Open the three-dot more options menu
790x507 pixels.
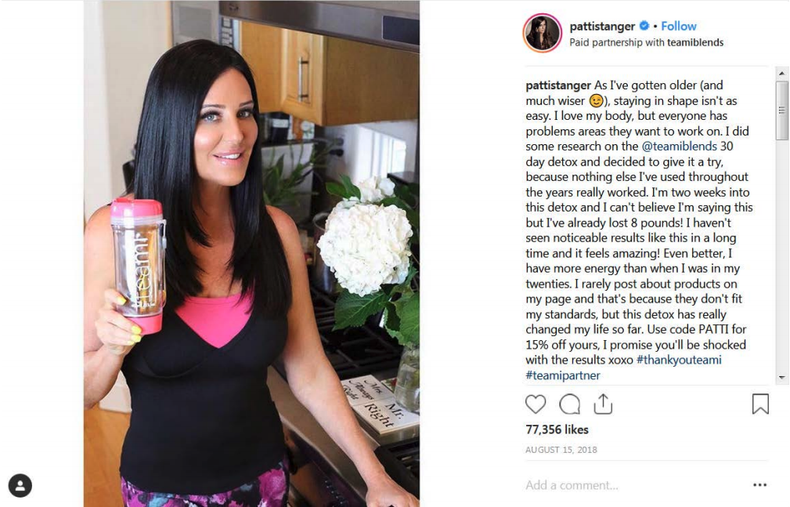(x=760, y=485)
